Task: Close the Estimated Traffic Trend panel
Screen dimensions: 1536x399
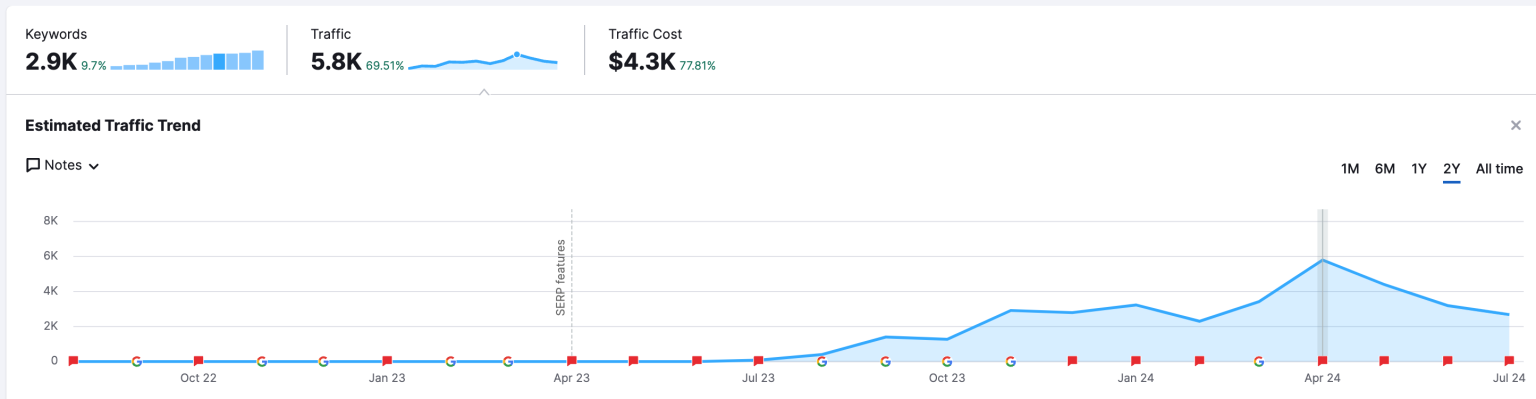Action: point(1516,125)
